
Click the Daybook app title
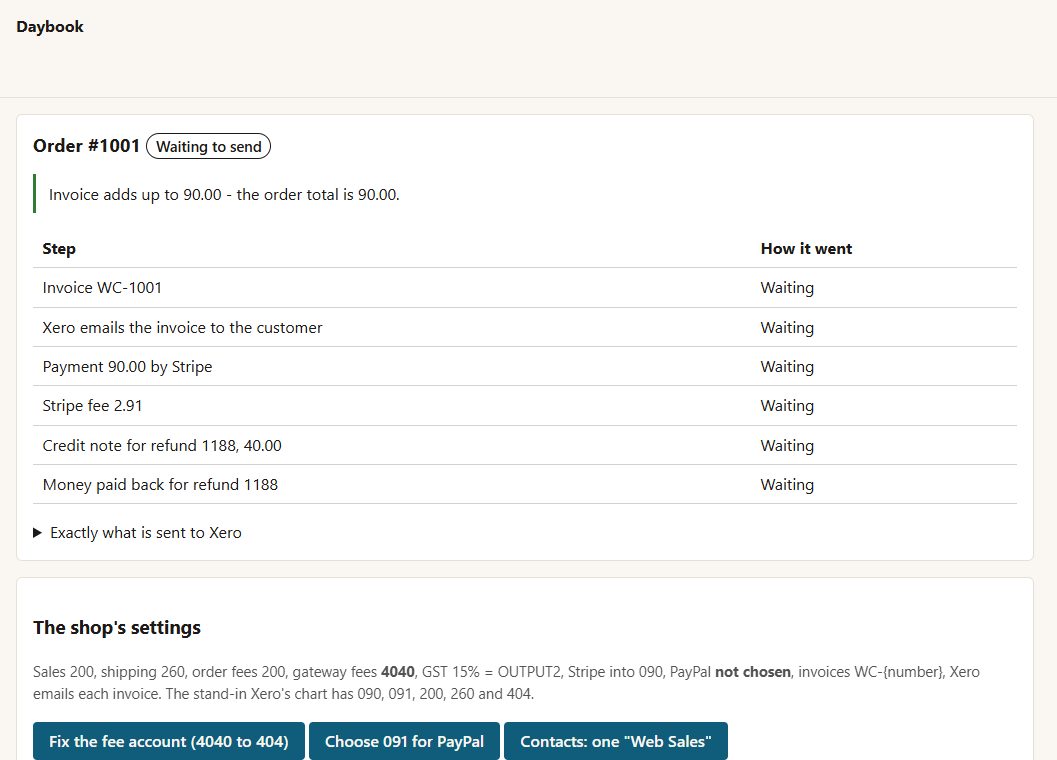pyautogui.click(x=50, y=26)
